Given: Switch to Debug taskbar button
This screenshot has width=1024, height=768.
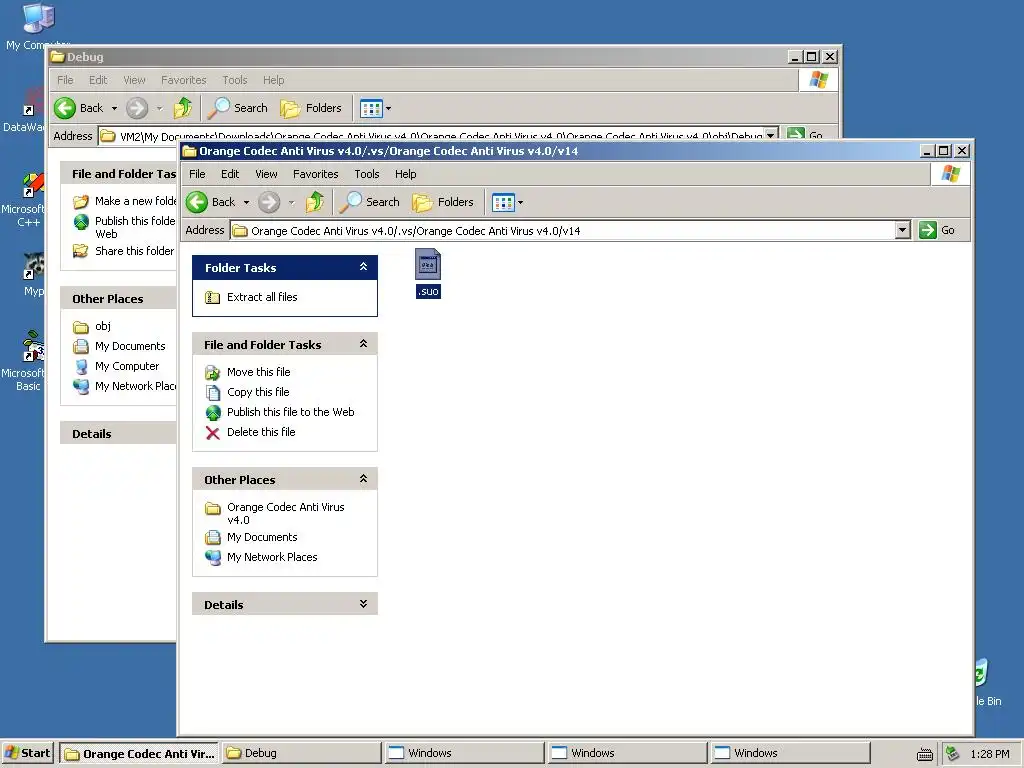Looking at the screenshot, I should coord(300,753).
